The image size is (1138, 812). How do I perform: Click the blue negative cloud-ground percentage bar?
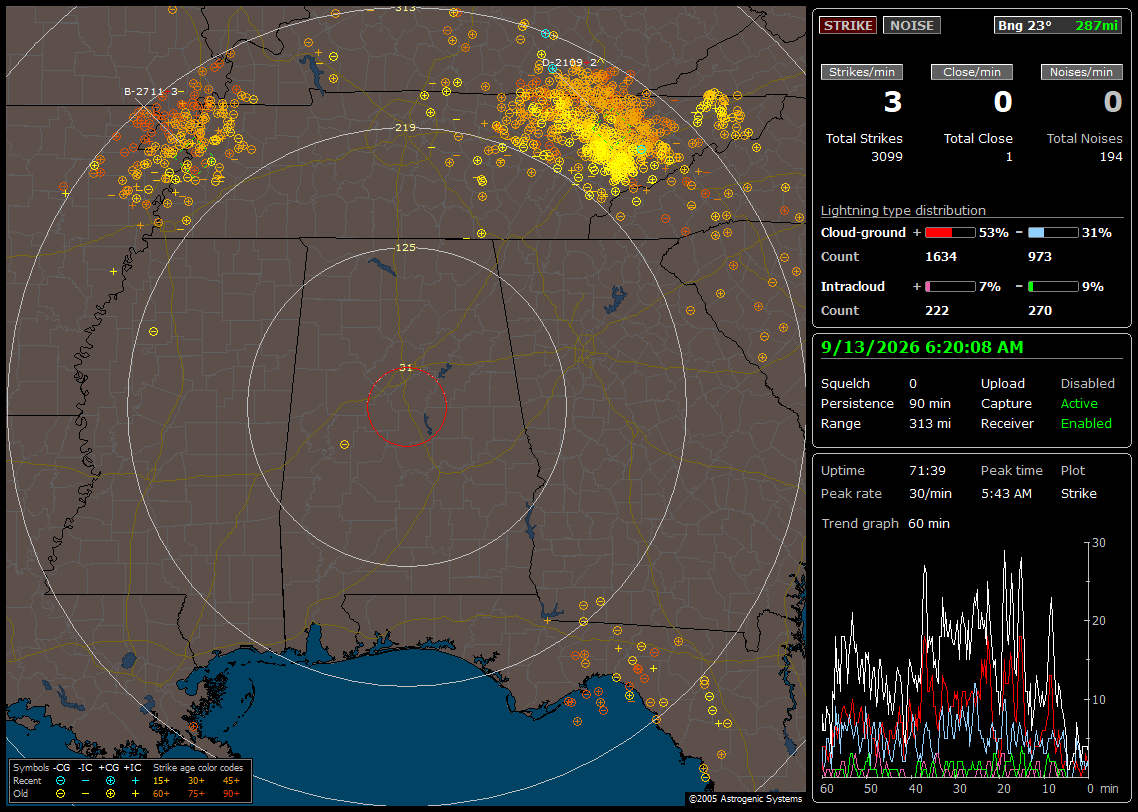pyautogui.click(x=1053, y=232)
